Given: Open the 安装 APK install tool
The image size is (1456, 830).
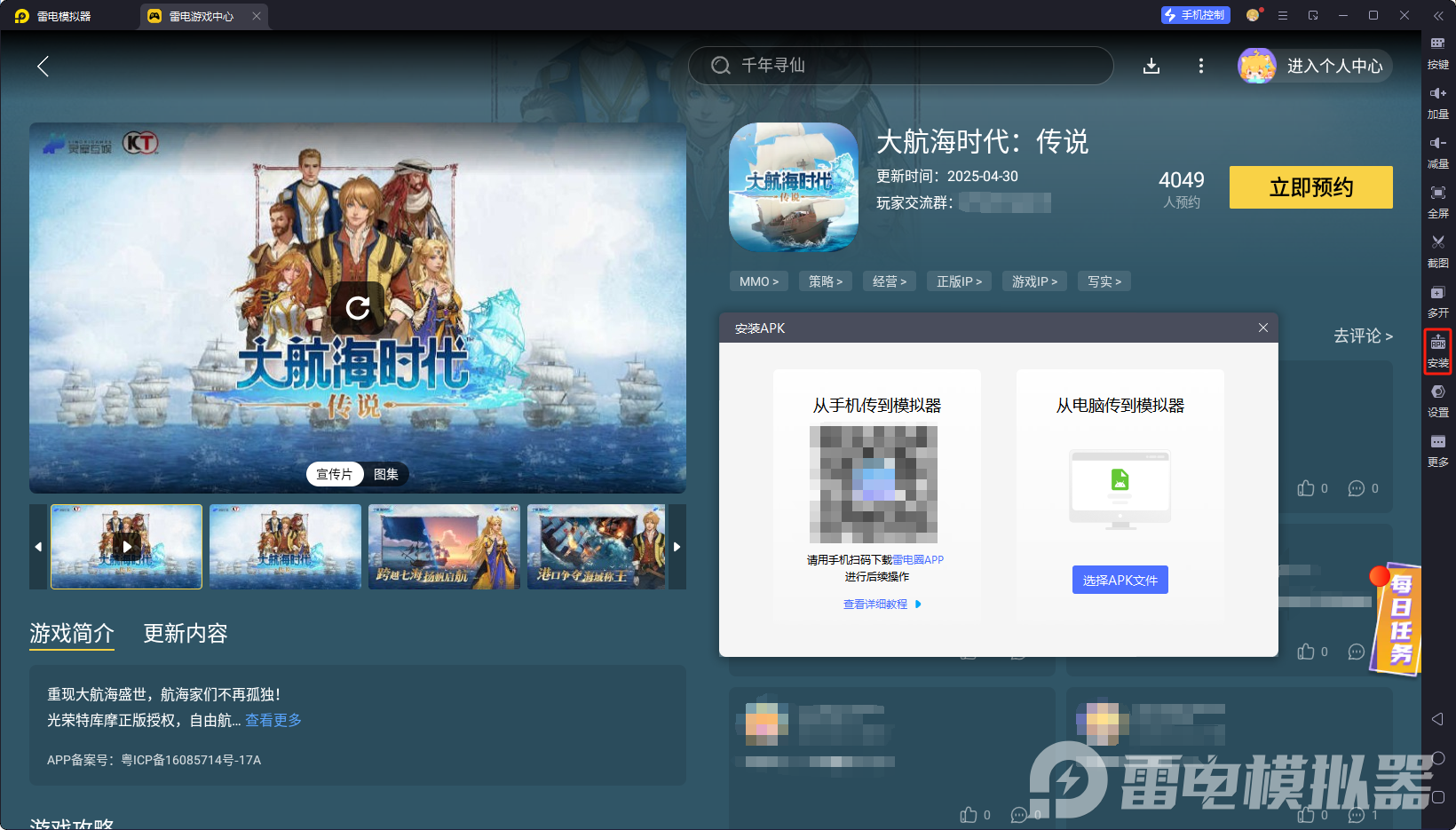Looking at the screenshot, I should point(1438,352).
